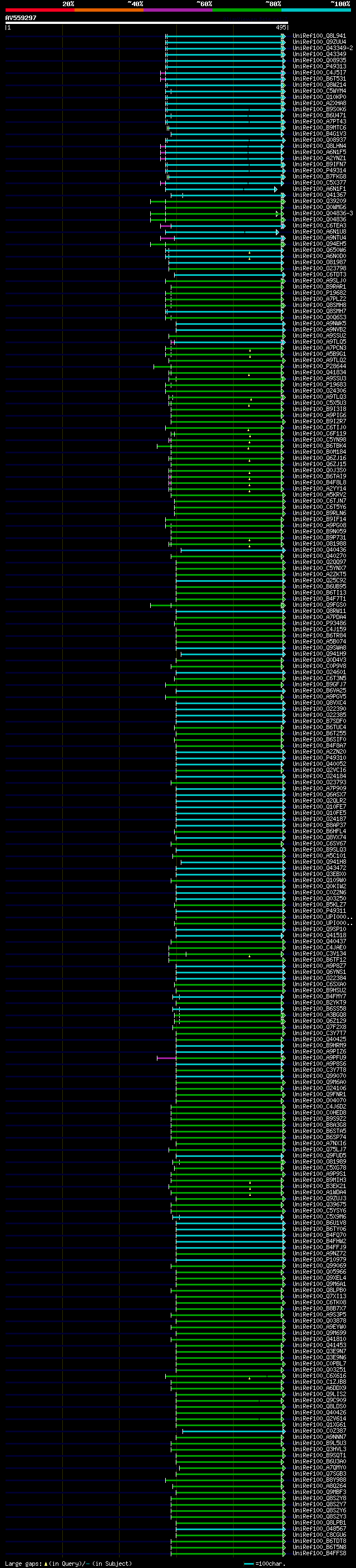This screenshot has width=356, height=1568.
Task: Select hit label UniRef100_Q39209
Action: click(x=319, y=201)
